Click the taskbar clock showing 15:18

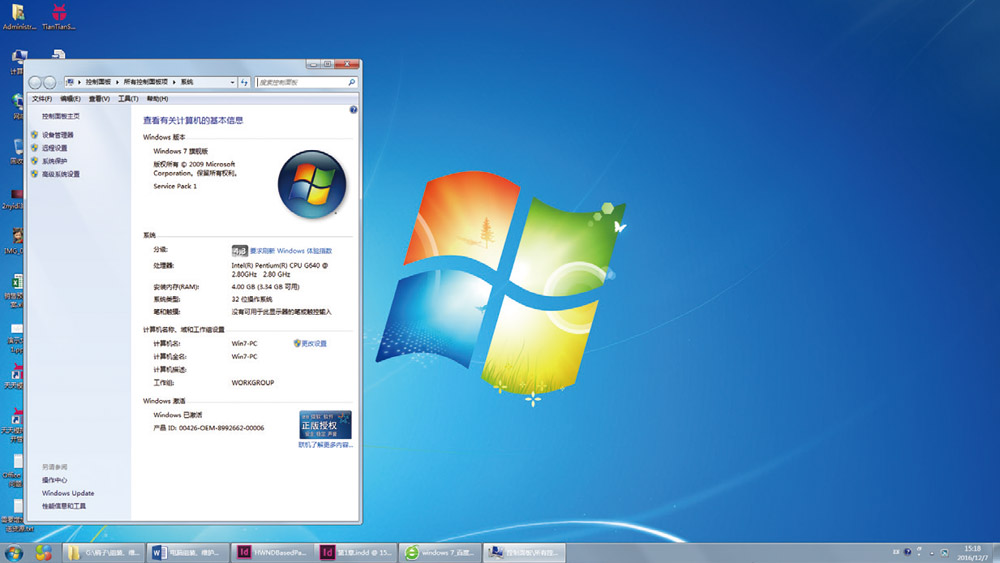(973, 553)
